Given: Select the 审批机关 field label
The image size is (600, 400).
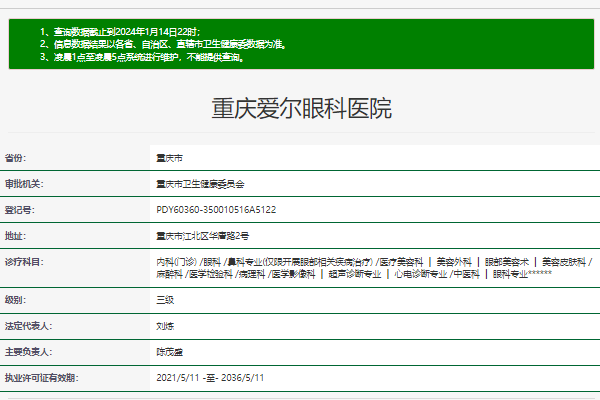Looking at the screenshot, I should point(24,184).
